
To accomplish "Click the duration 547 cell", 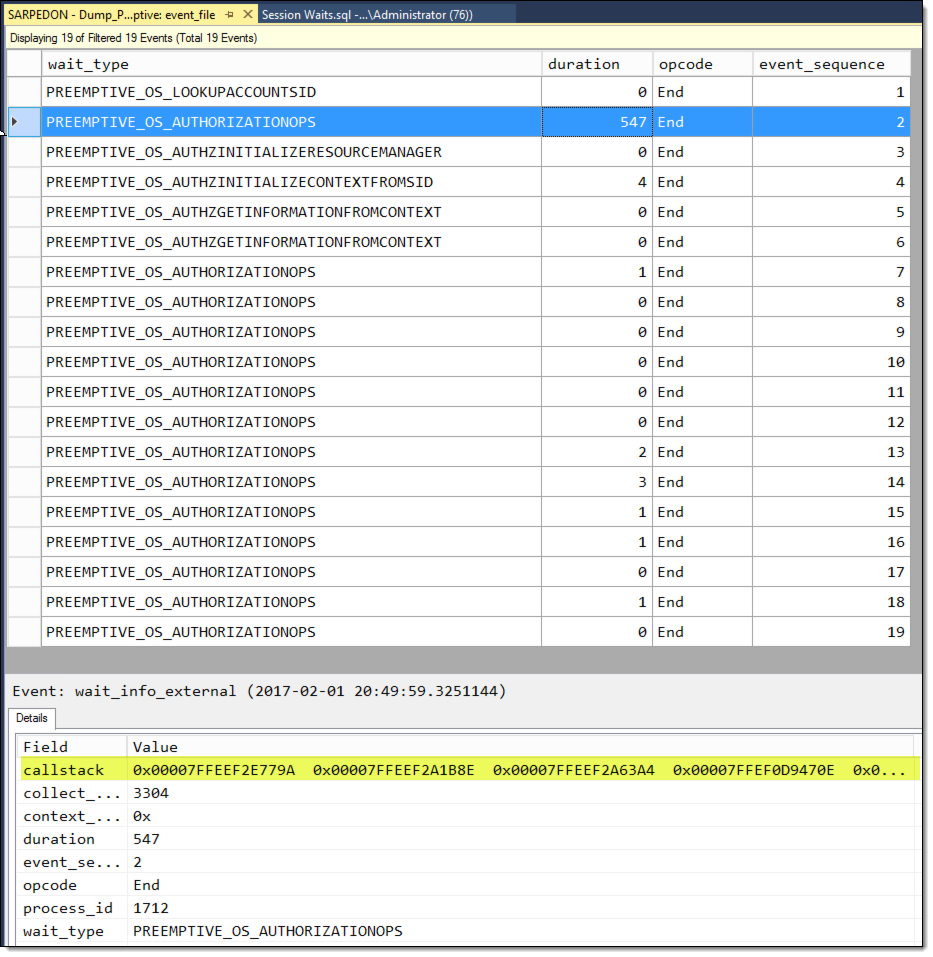I will click(597, 122).
